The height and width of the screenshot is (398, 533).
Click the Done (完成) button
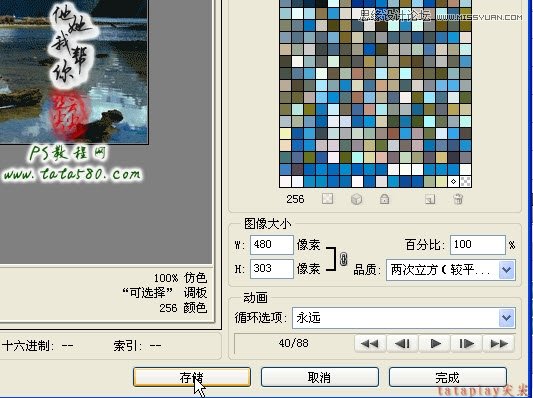(447, 377)
